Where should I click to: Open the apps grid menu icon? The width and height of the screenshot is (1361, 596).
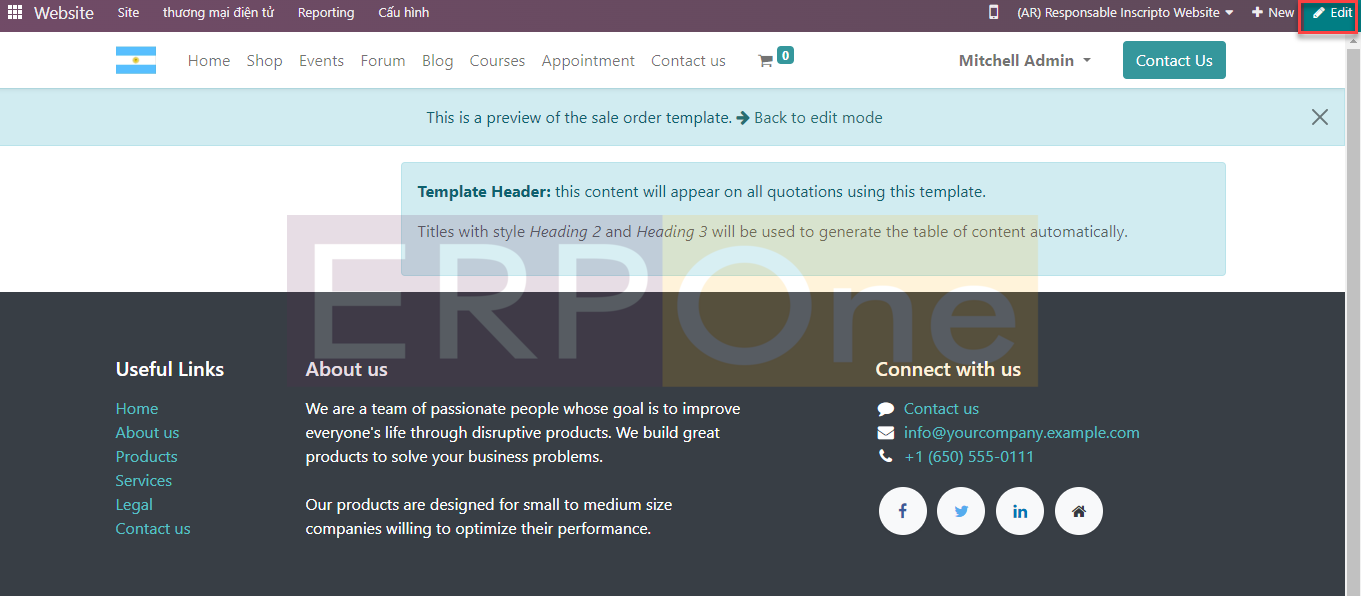(15, 13)
